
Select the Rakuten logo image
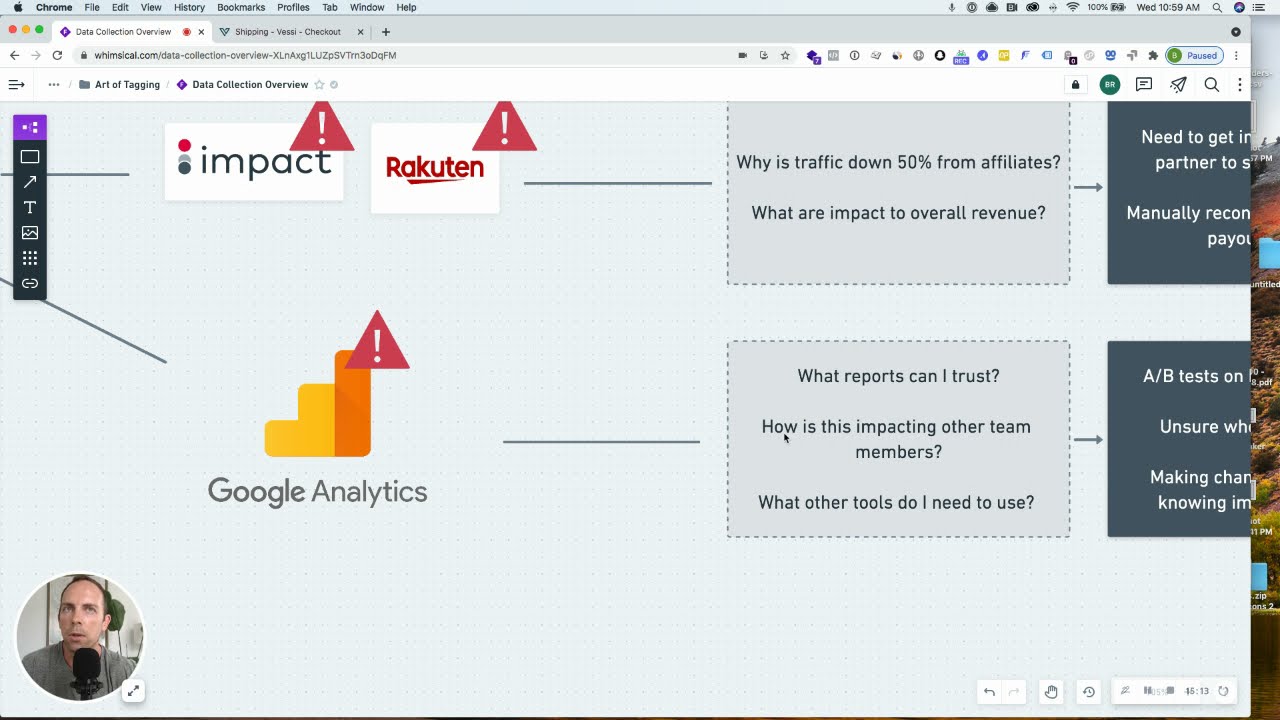point(435,168)
